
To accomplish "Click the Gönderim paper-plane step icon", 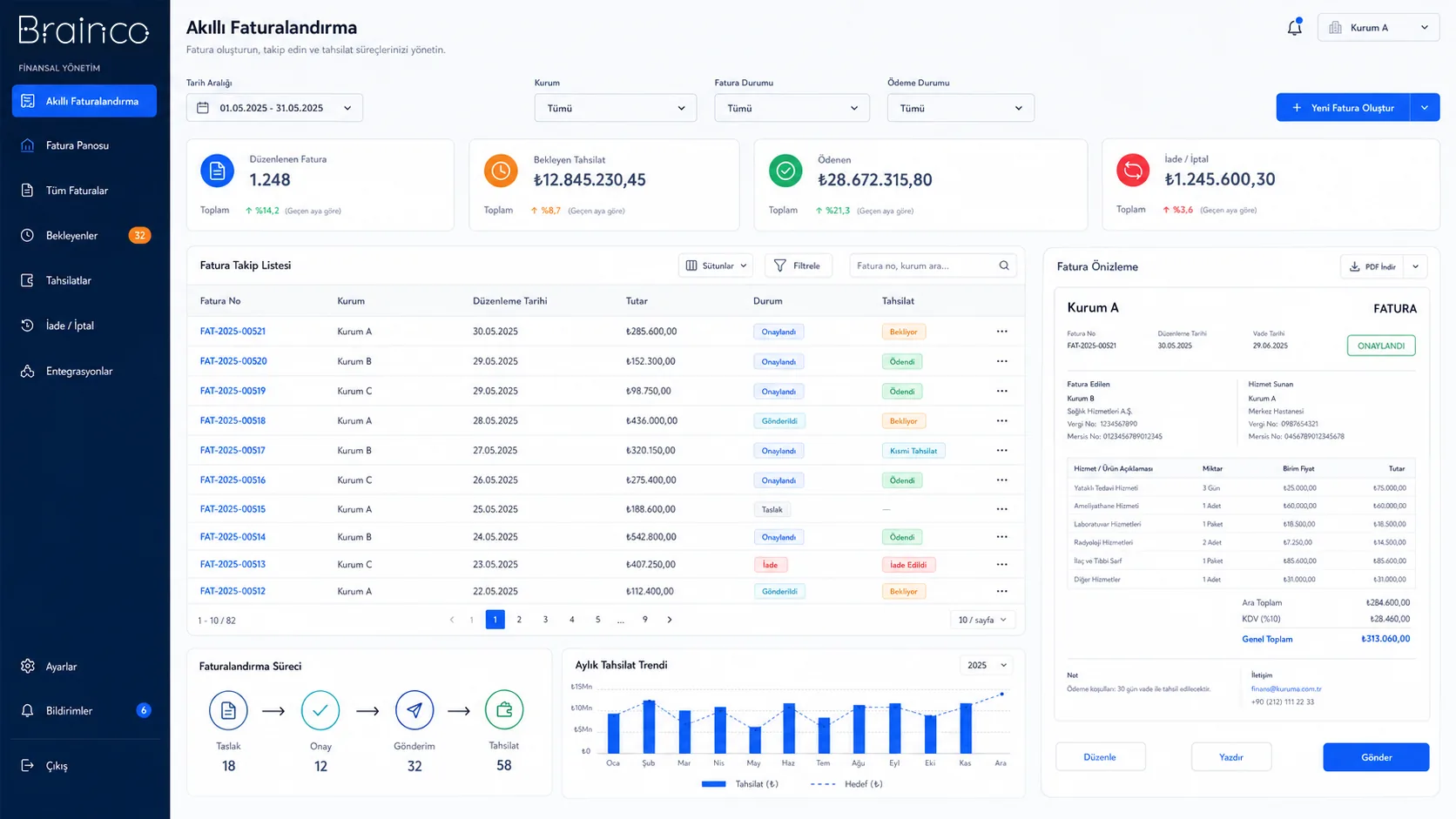I will pyautogui.click(x=415, y=711).
